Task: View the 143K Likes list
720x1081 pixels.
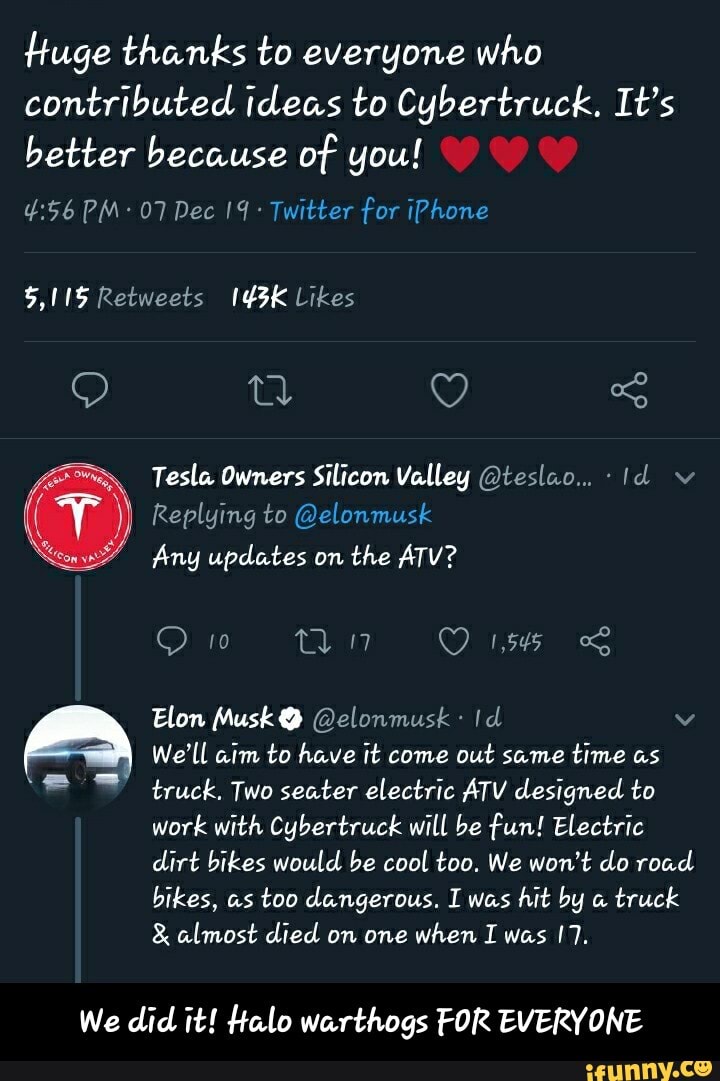Action: point(293,297)
